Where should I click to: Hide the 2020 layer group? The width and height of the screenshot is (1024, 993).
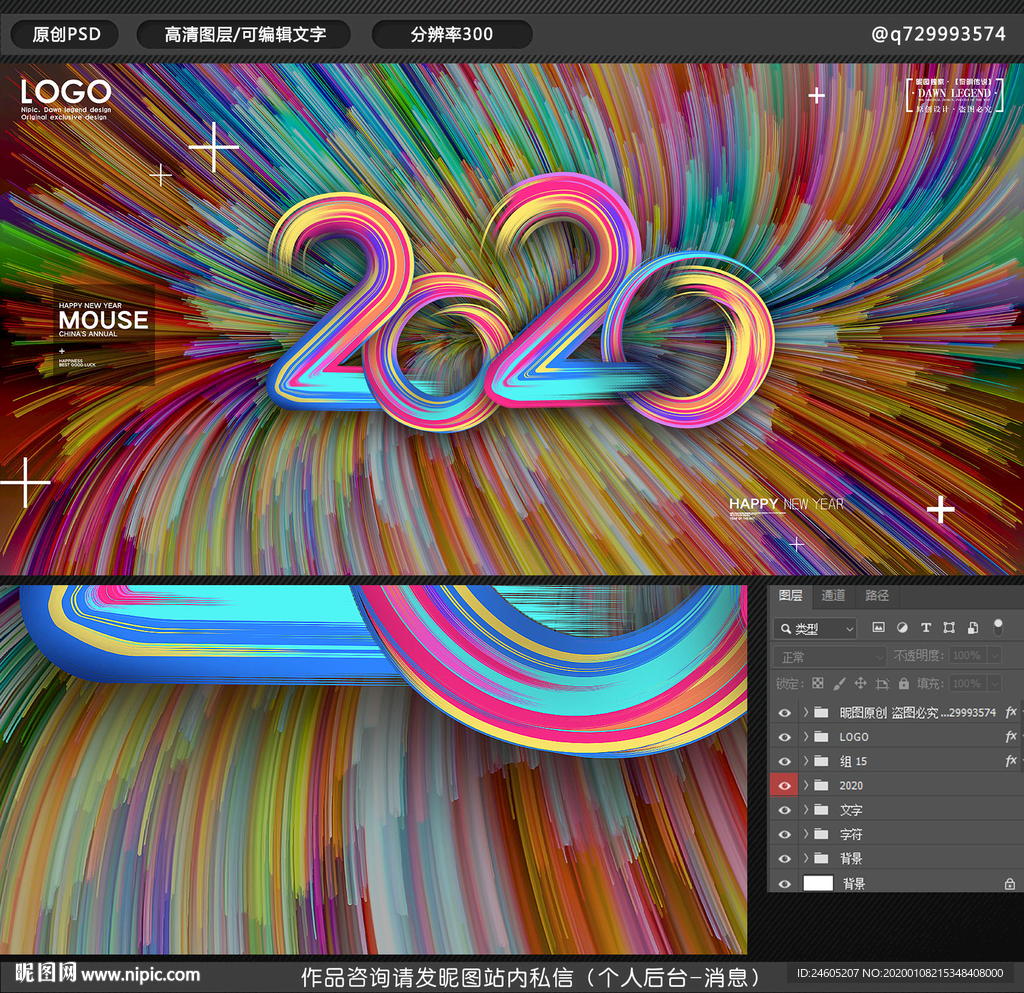[784, 786]
